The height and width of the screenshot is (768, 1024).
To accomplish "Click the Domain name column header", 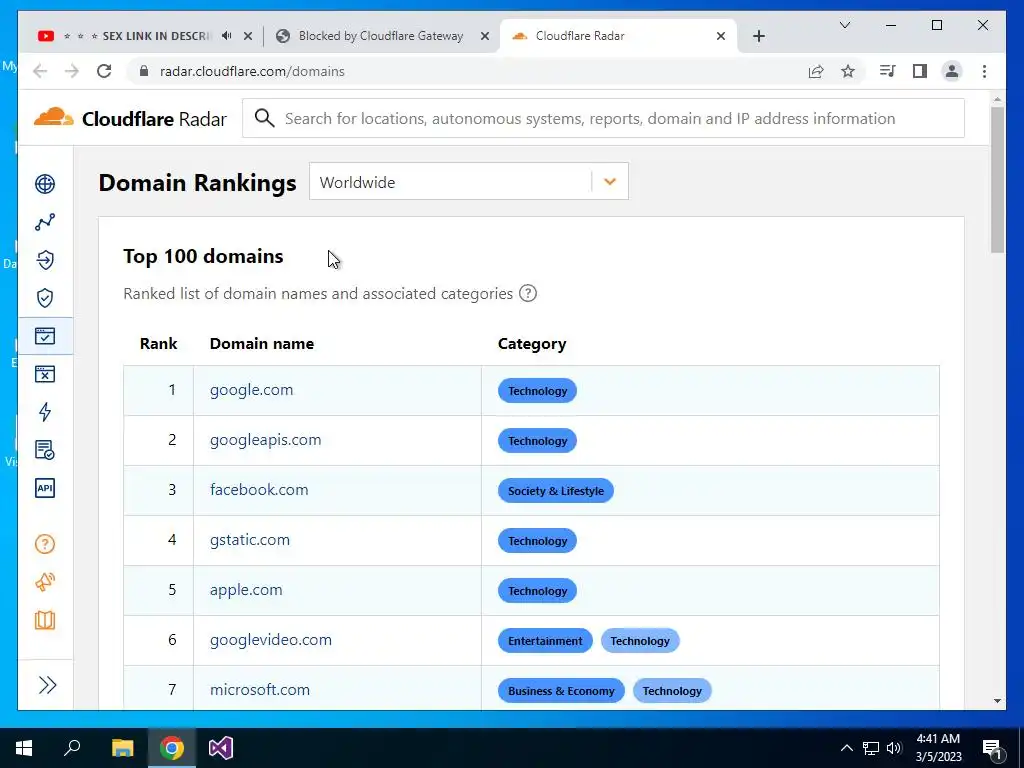I will tap(262, 344).
